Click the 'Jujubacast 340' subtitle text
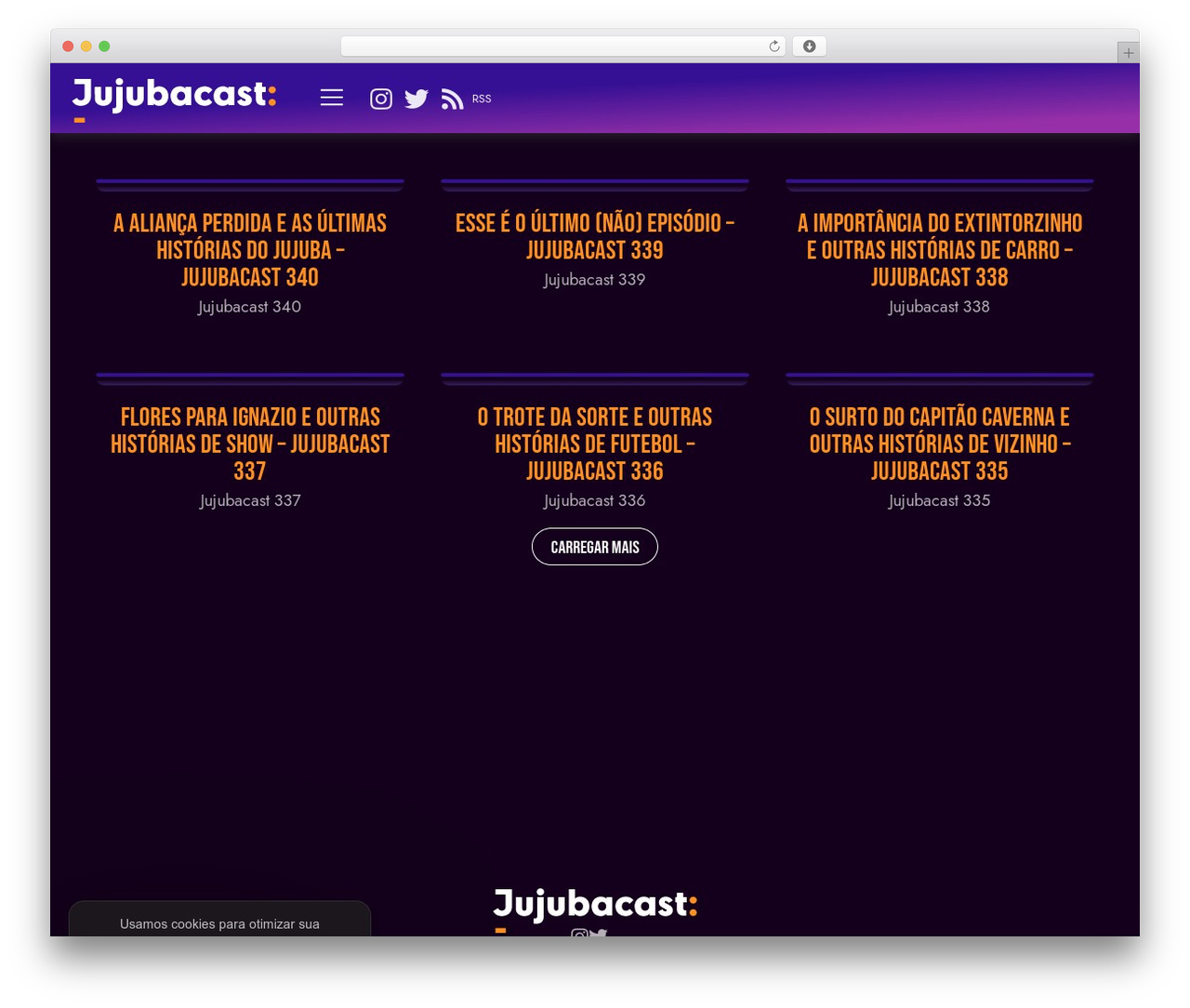This screenshot has width=1190, height=1008. click(x=250, y=307)
